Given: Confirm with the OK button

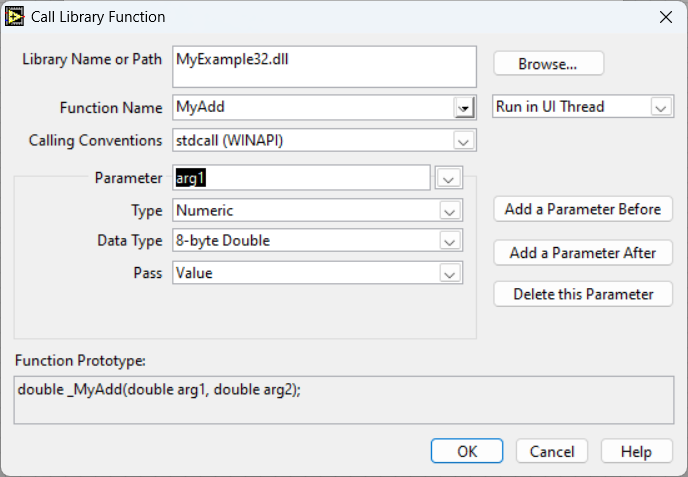Looking at the screenshot, I should [x=467, y=451].
